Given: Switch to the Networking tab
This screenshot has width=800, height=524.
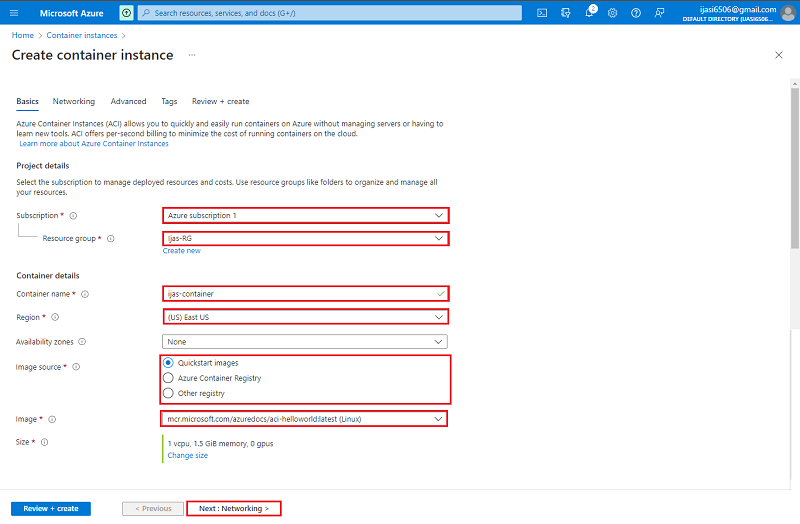Looking at the screenshot, I should tap(73, 102).
